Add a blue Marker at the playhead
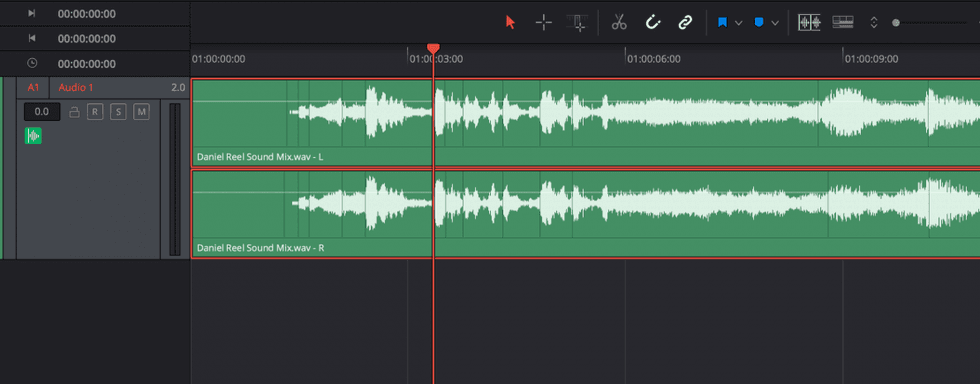Screen dimensions: 980x384 point(759,23)
